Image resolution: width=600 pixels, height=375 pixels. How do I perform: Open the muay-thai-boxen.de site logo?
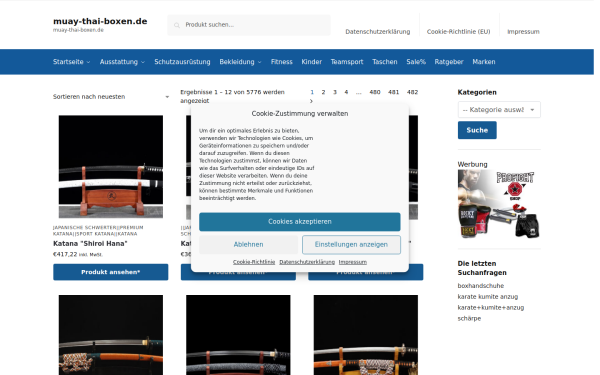[x=100, y=21]
